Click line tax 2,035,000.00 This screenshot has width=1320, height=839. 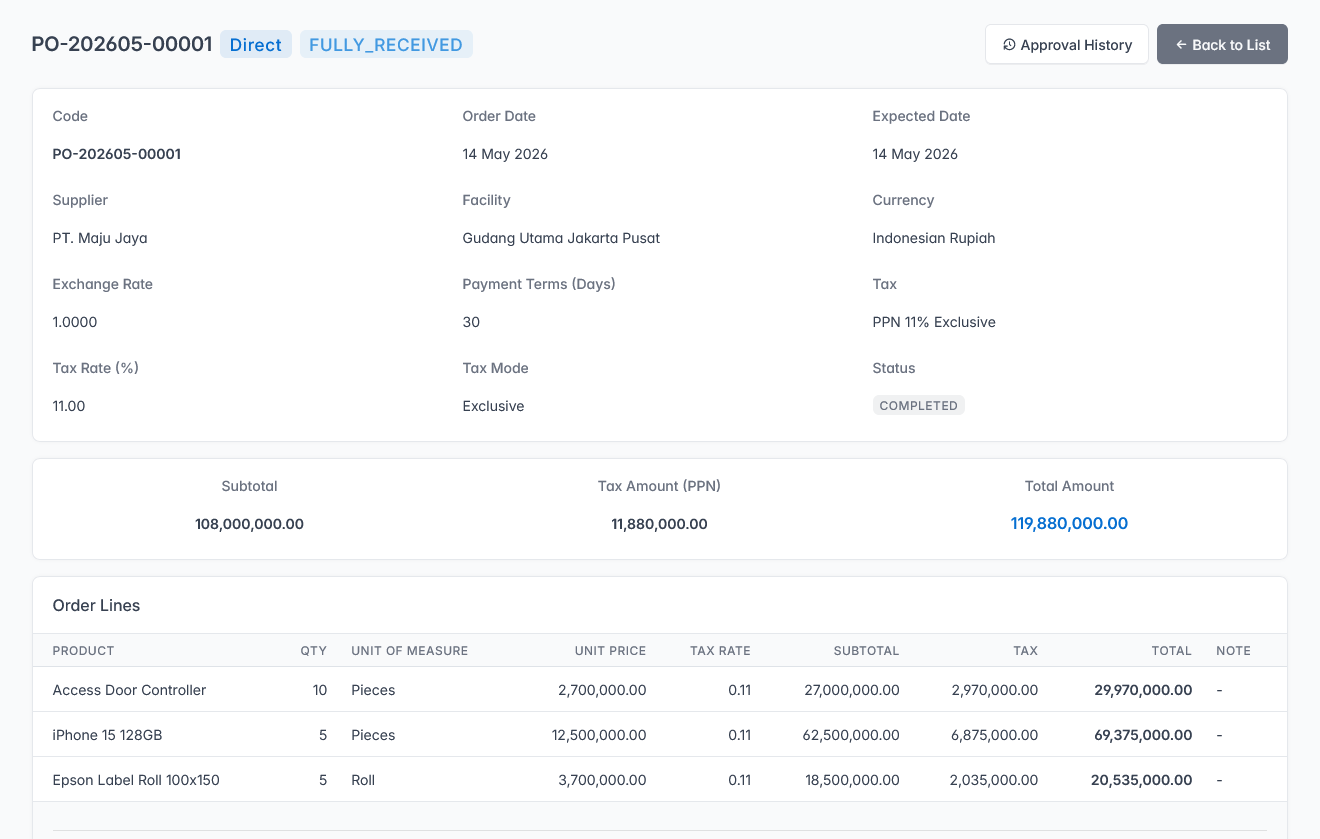click(x=994, y=780)
